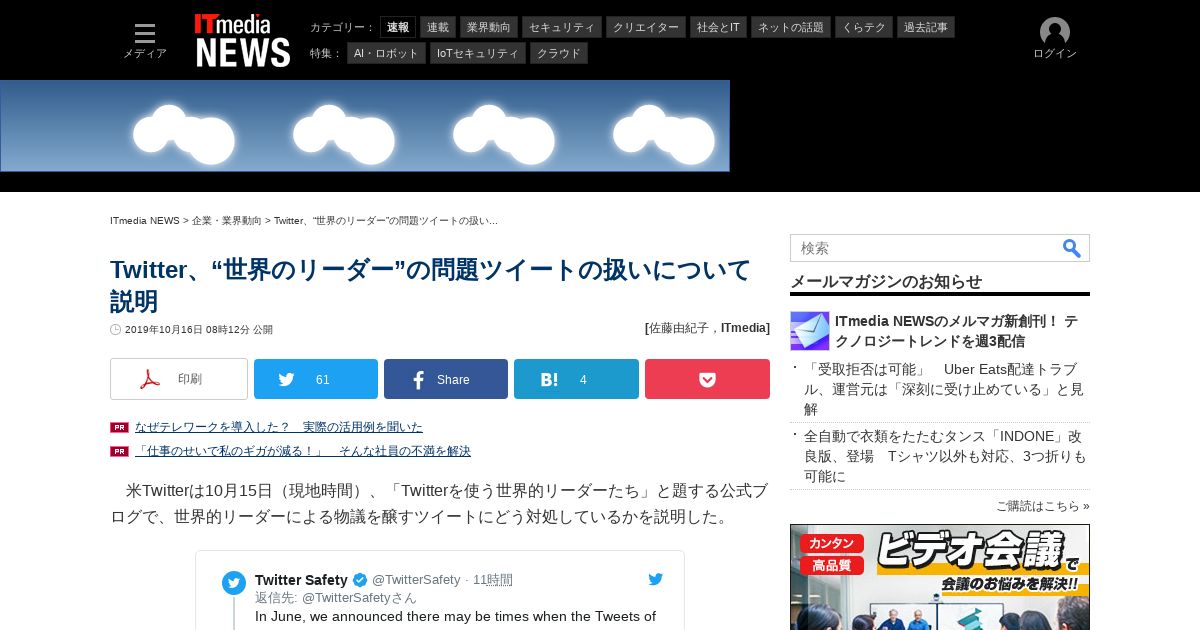Click the mail magazine envelope icon
The image size is (1200, 630).
810,331
